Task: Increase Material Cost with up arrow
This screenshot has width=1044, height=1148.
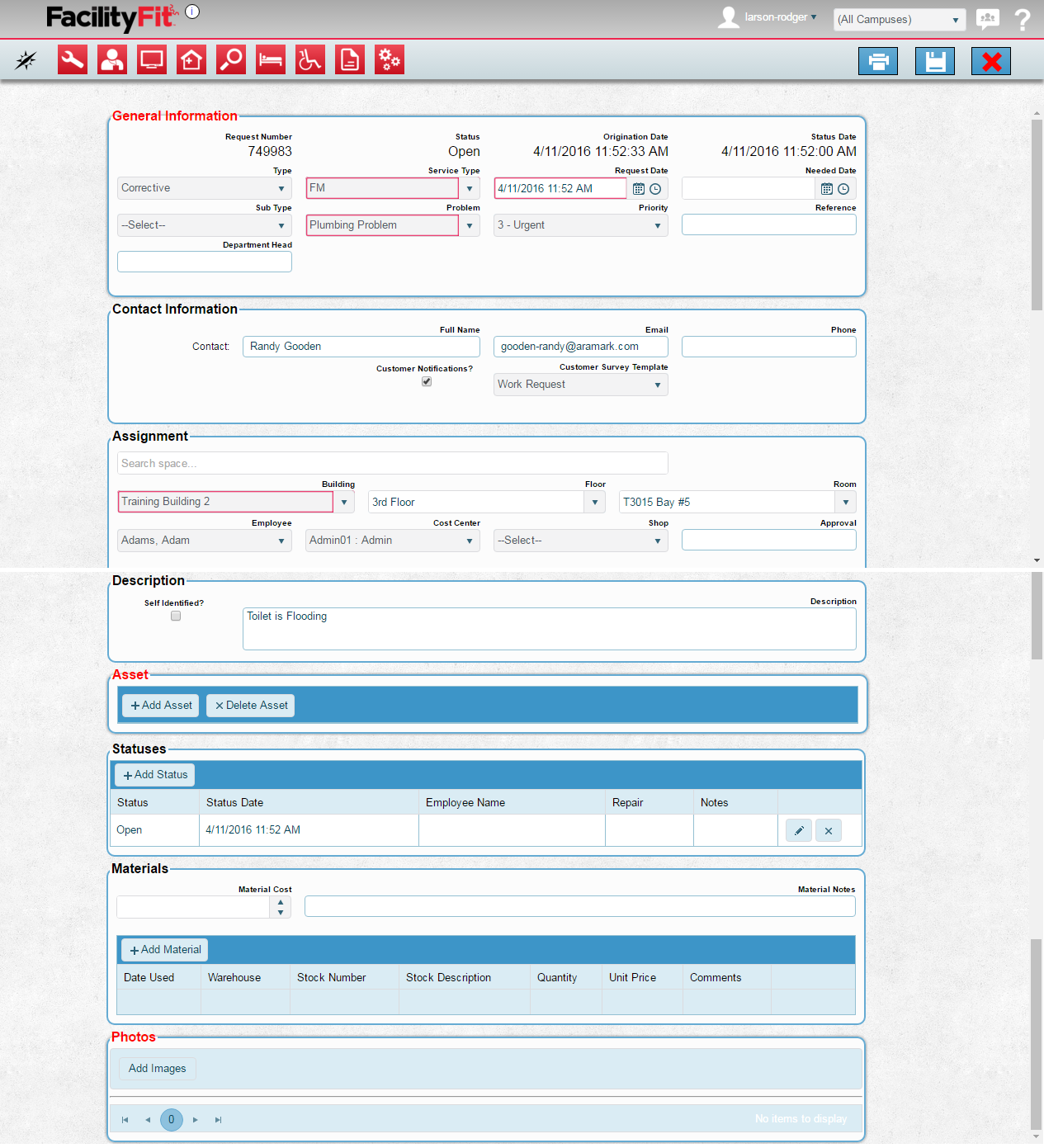Action: [281, 902]
